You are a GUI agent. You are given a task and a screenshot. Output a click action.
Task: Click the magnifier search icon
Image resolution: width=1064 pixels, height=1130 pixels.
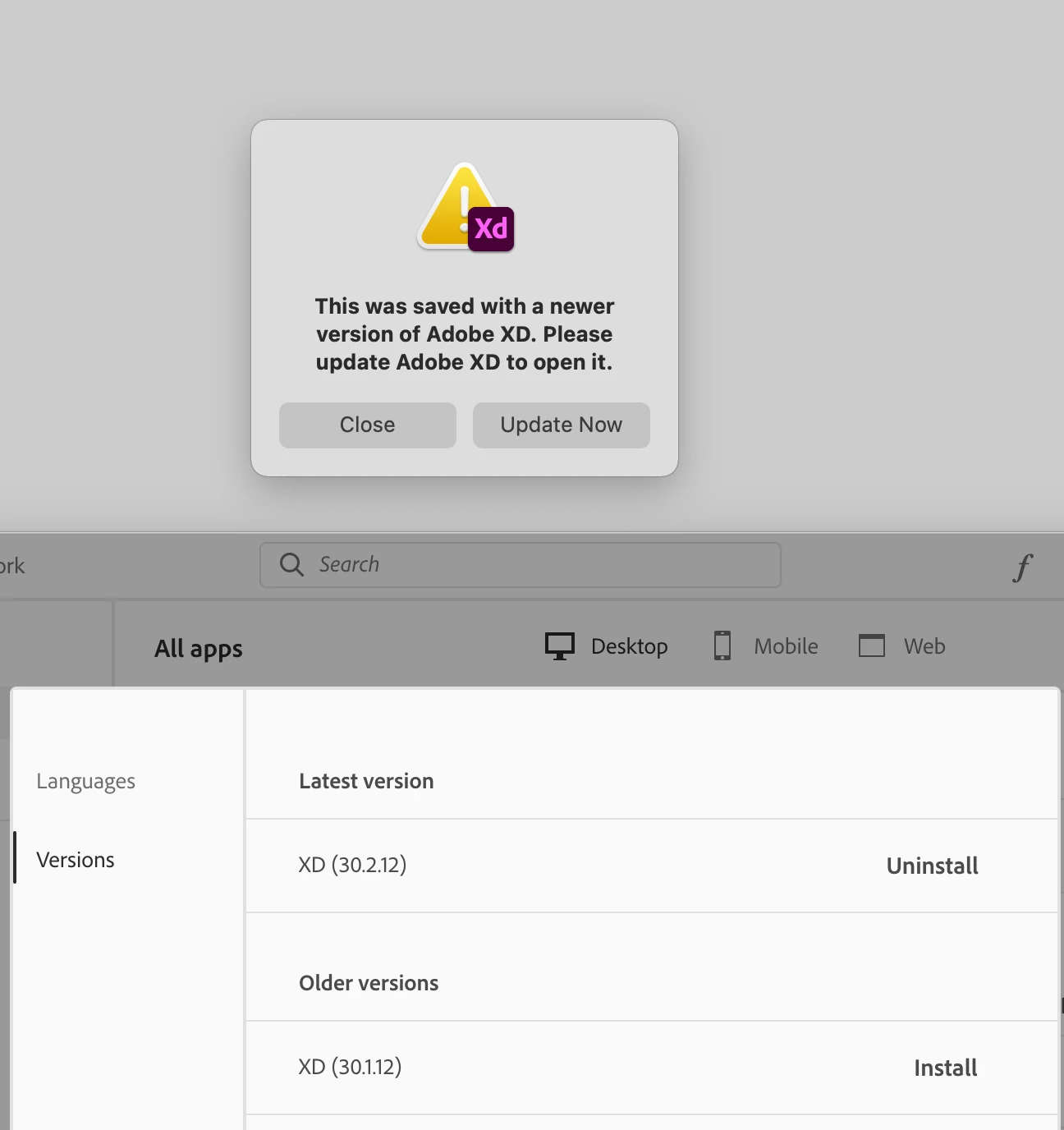[291, 564]
